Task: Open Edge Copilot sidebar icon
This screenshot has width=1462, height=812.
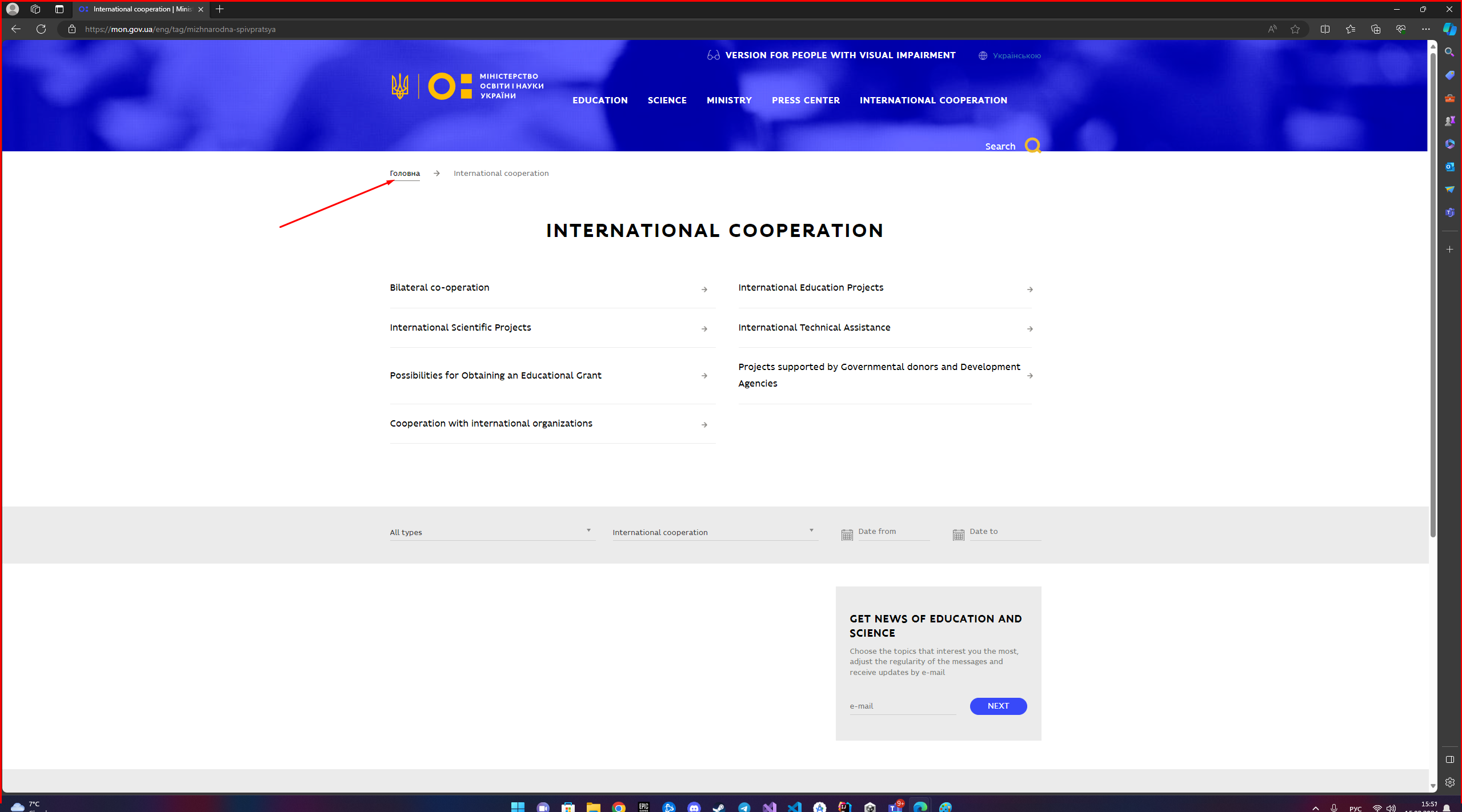Action: click(x=1449, y=29)
